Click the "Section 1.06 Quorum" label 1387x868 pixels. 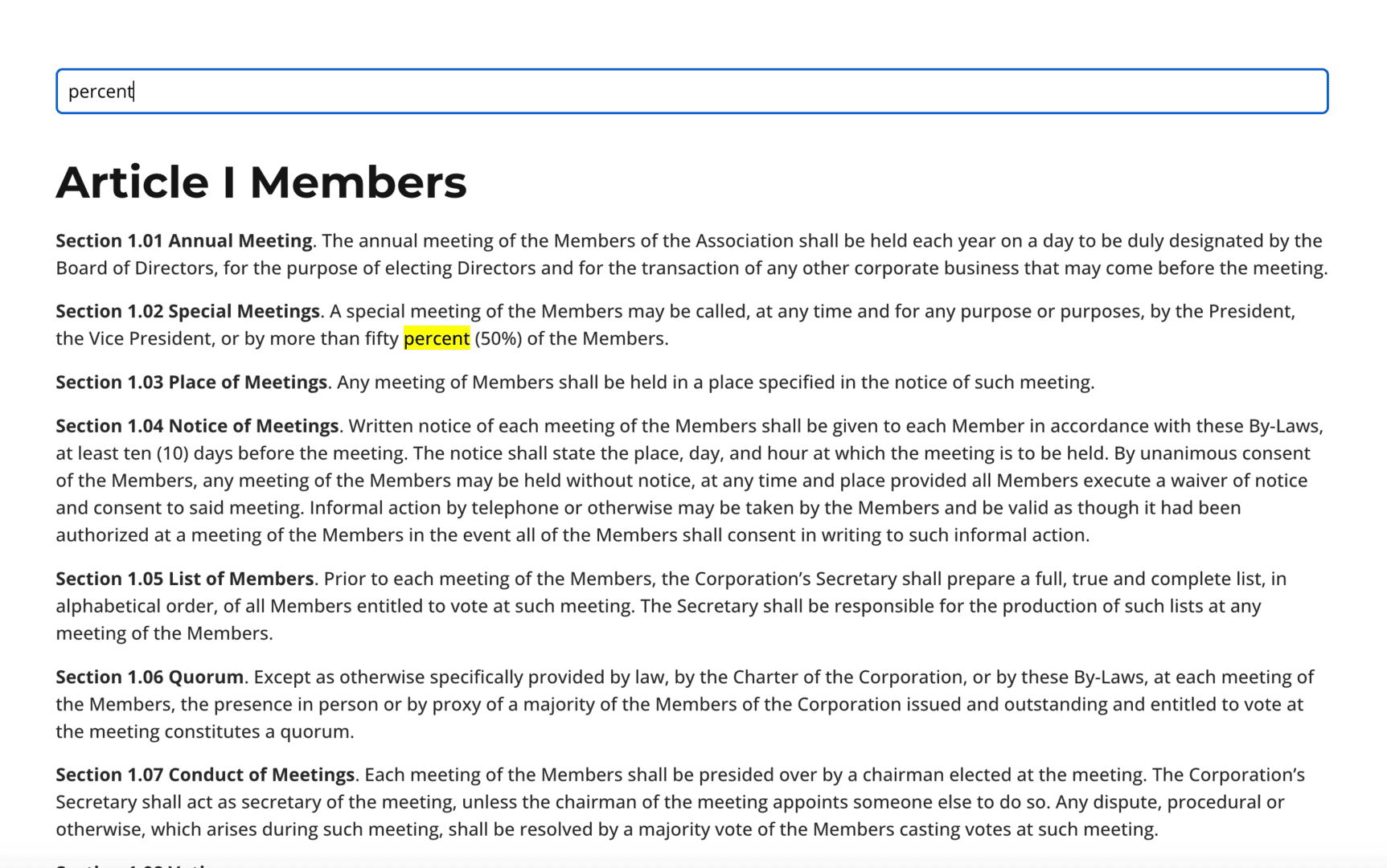pyautogui.click(x=150, y=677)
